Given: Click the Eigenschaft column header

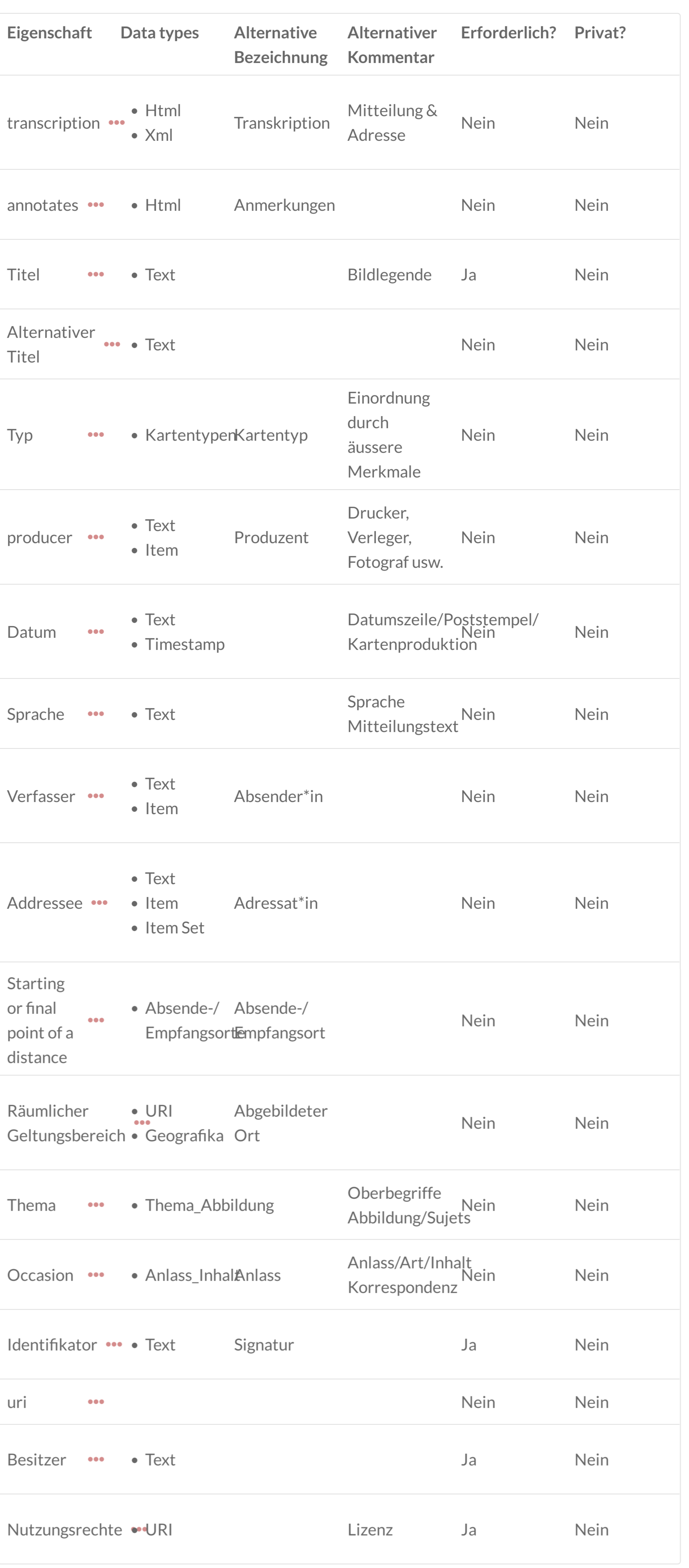Looking at the screenshot, I should tap(49, 32).
